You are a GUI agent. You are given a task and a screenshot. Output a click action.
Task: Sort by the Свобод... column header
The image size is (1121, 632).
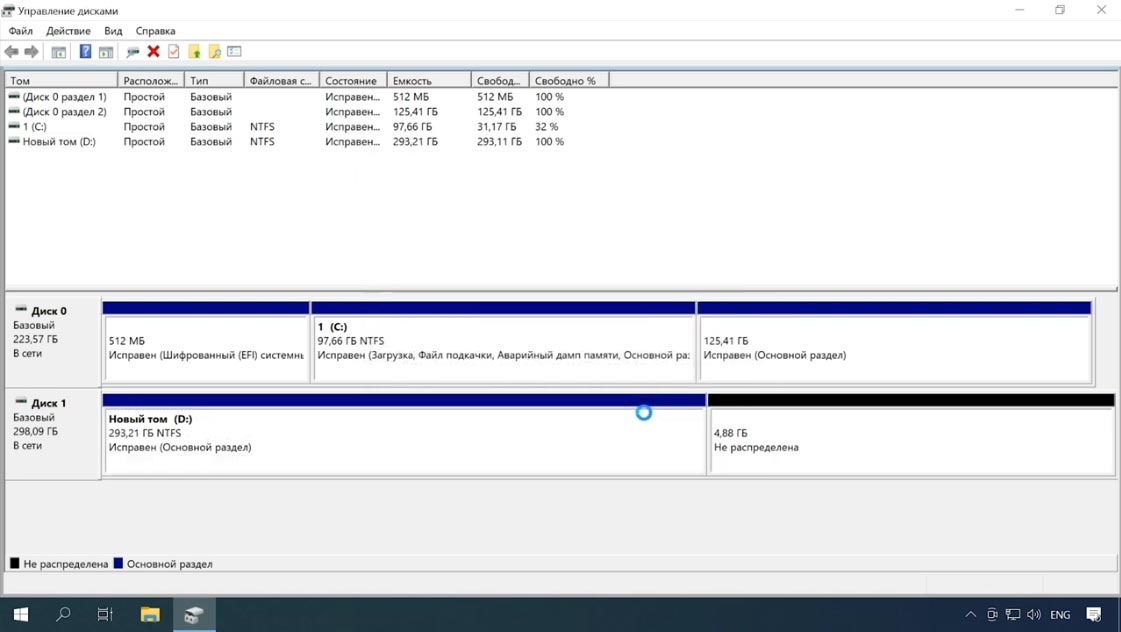point(500,81)
